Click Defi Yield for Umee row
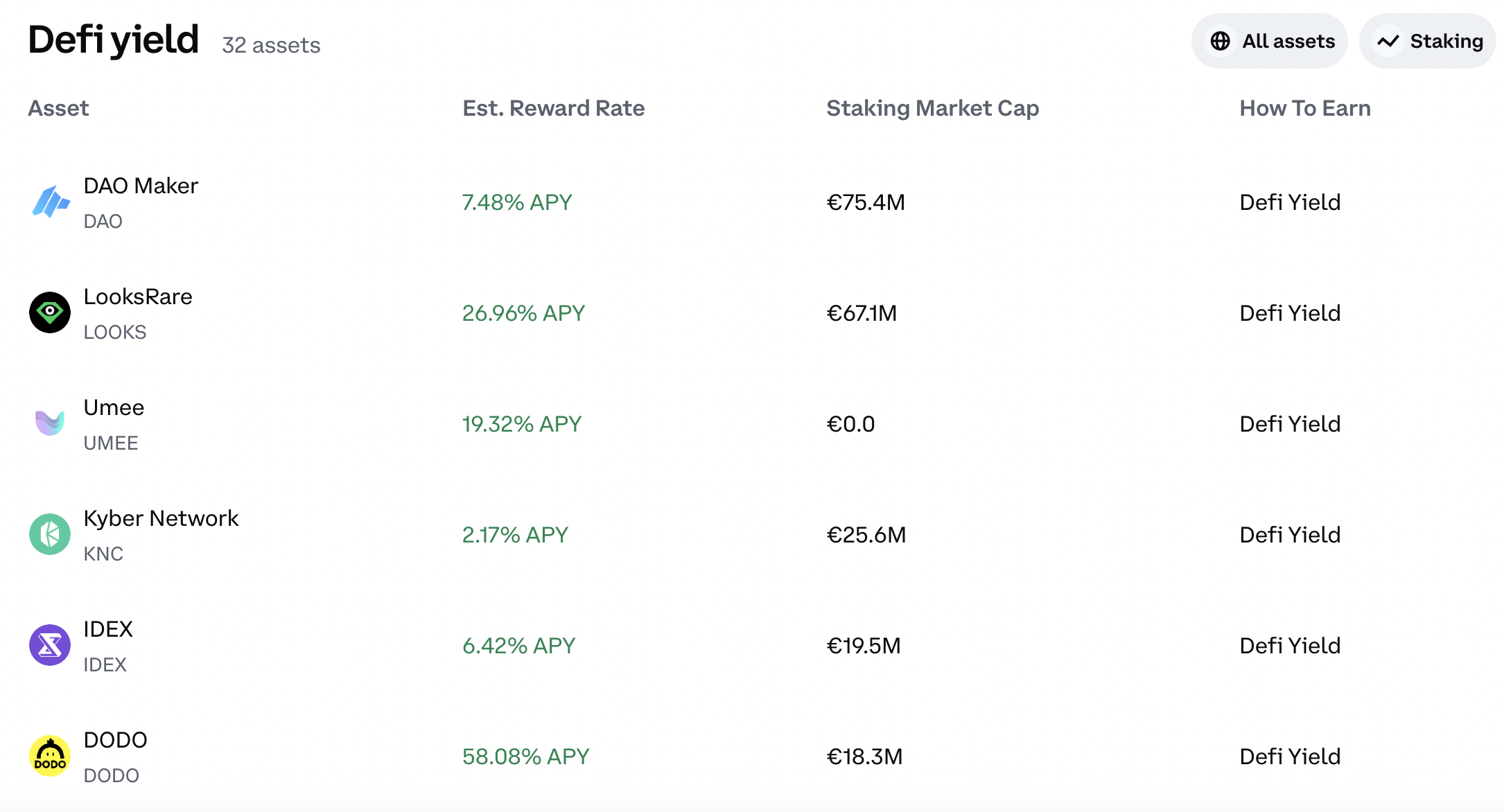The width and height of the screenshot is (1504, 812). click(x=1290, y=423)
